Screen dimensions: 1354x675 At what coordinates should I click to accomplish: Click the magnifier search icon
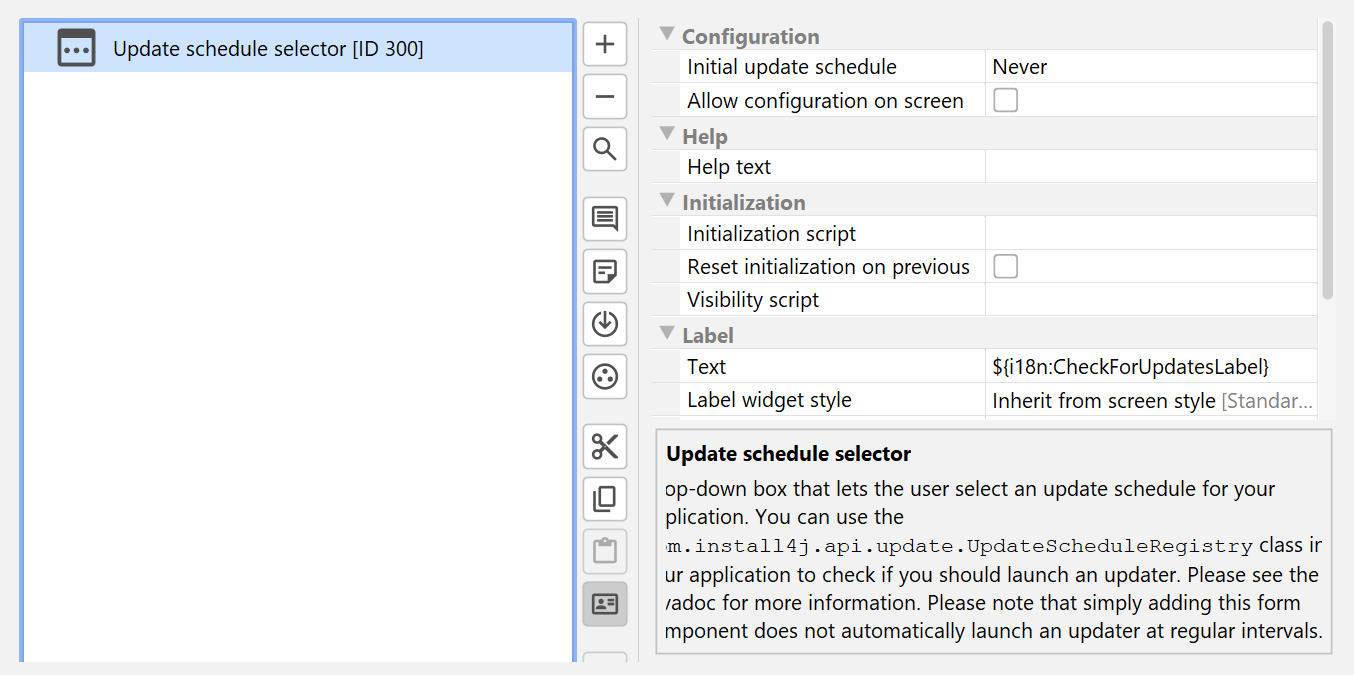605,150
